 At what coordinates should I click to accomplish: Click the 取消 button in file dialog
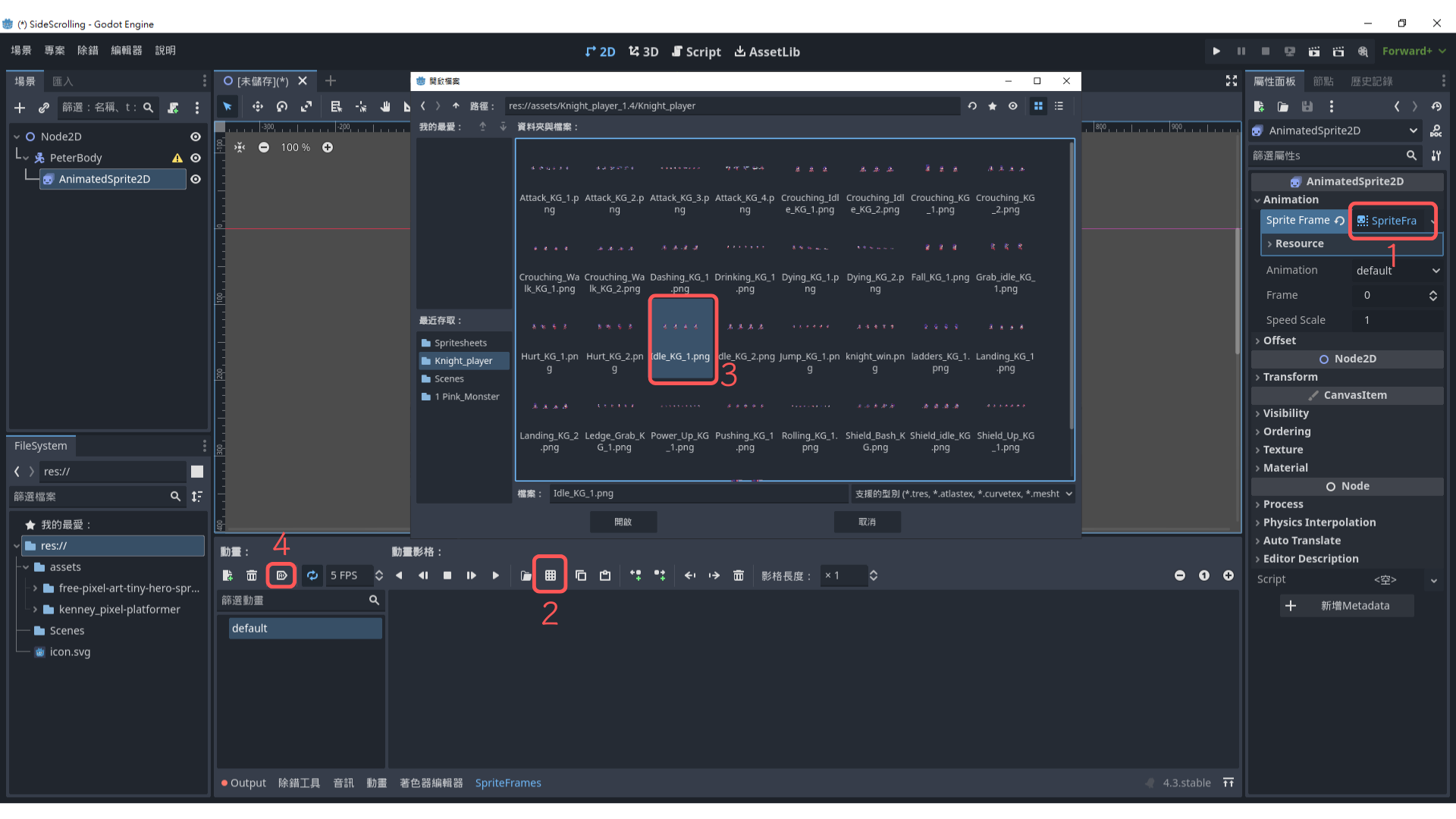(867, 522)
